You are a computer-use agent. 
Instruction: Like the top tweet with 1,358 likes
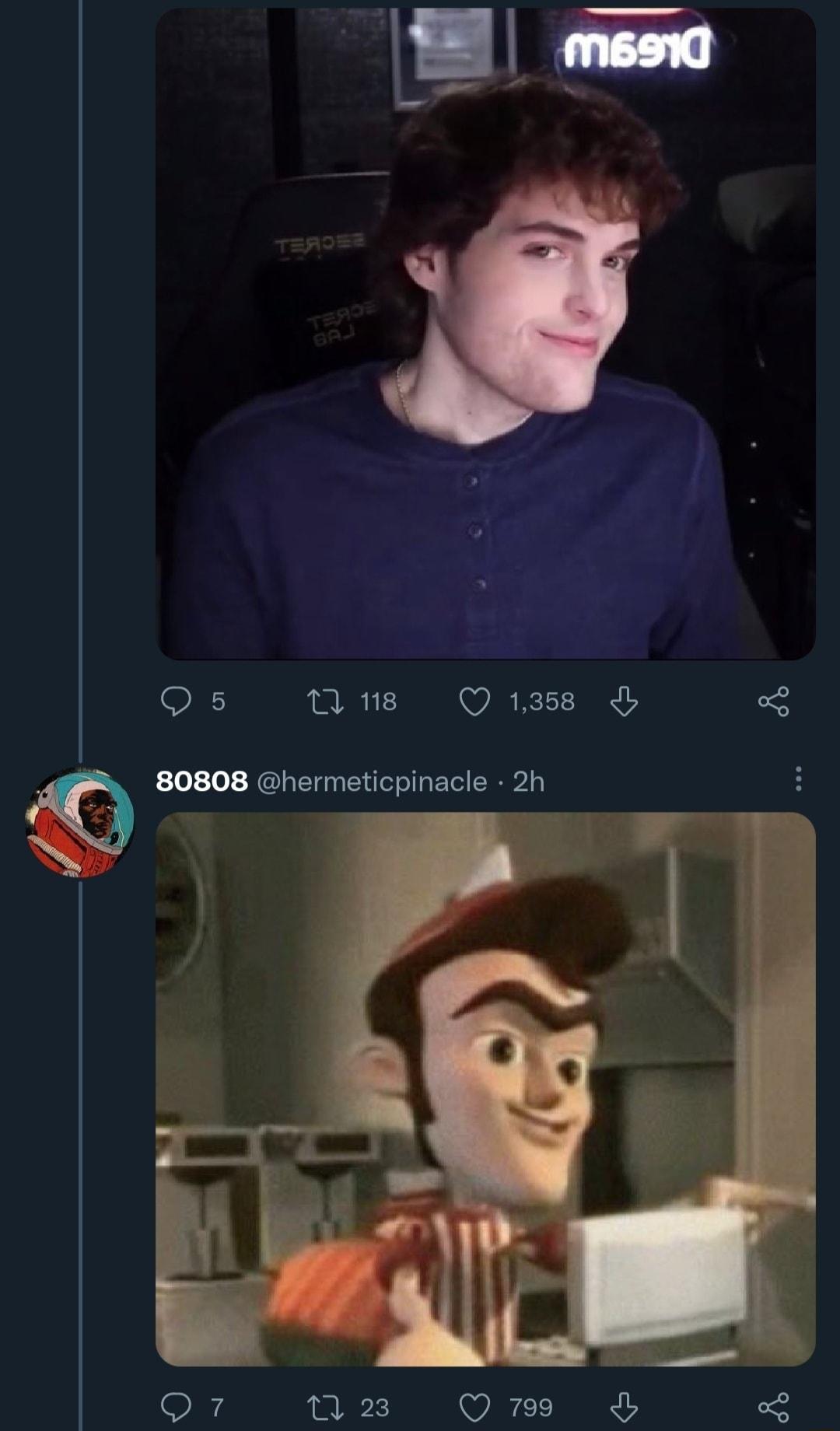[474, 702]
